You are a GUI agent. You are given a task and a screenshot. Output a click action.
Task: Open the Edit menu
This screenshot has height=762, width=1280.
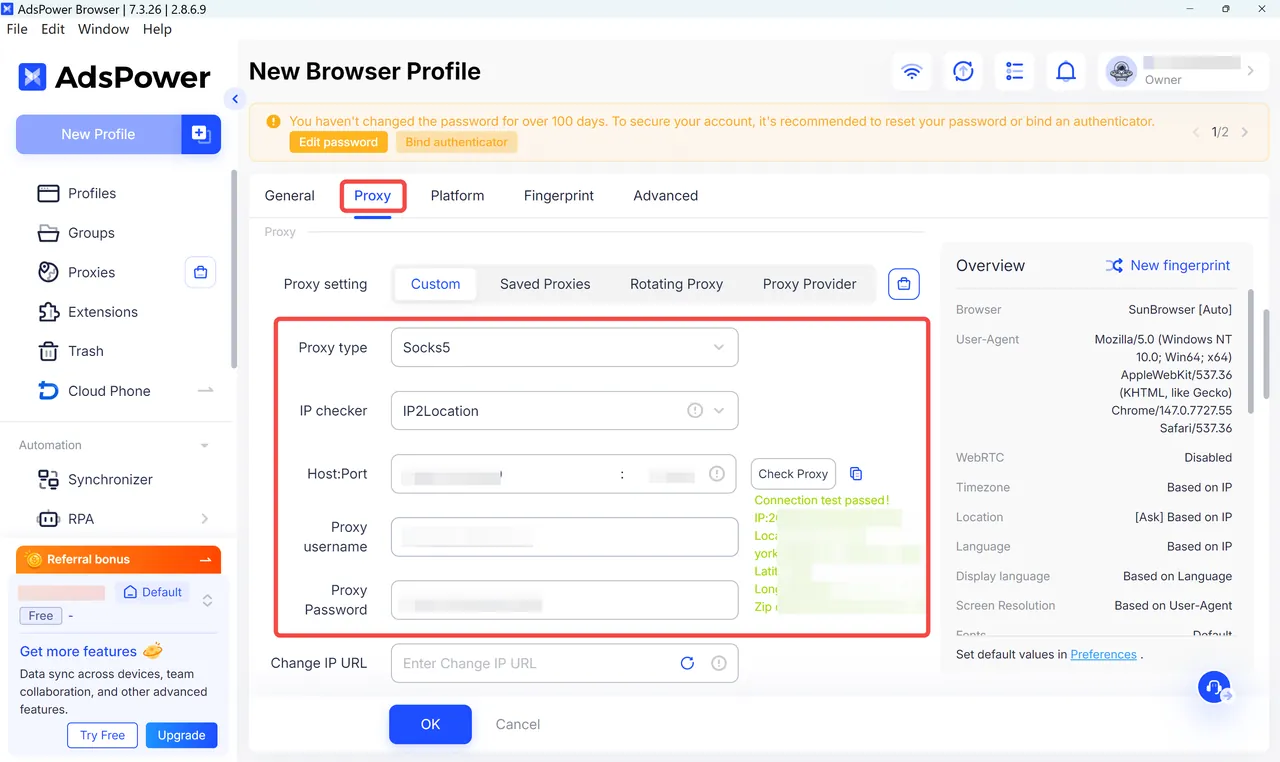(x=53, y=29)
